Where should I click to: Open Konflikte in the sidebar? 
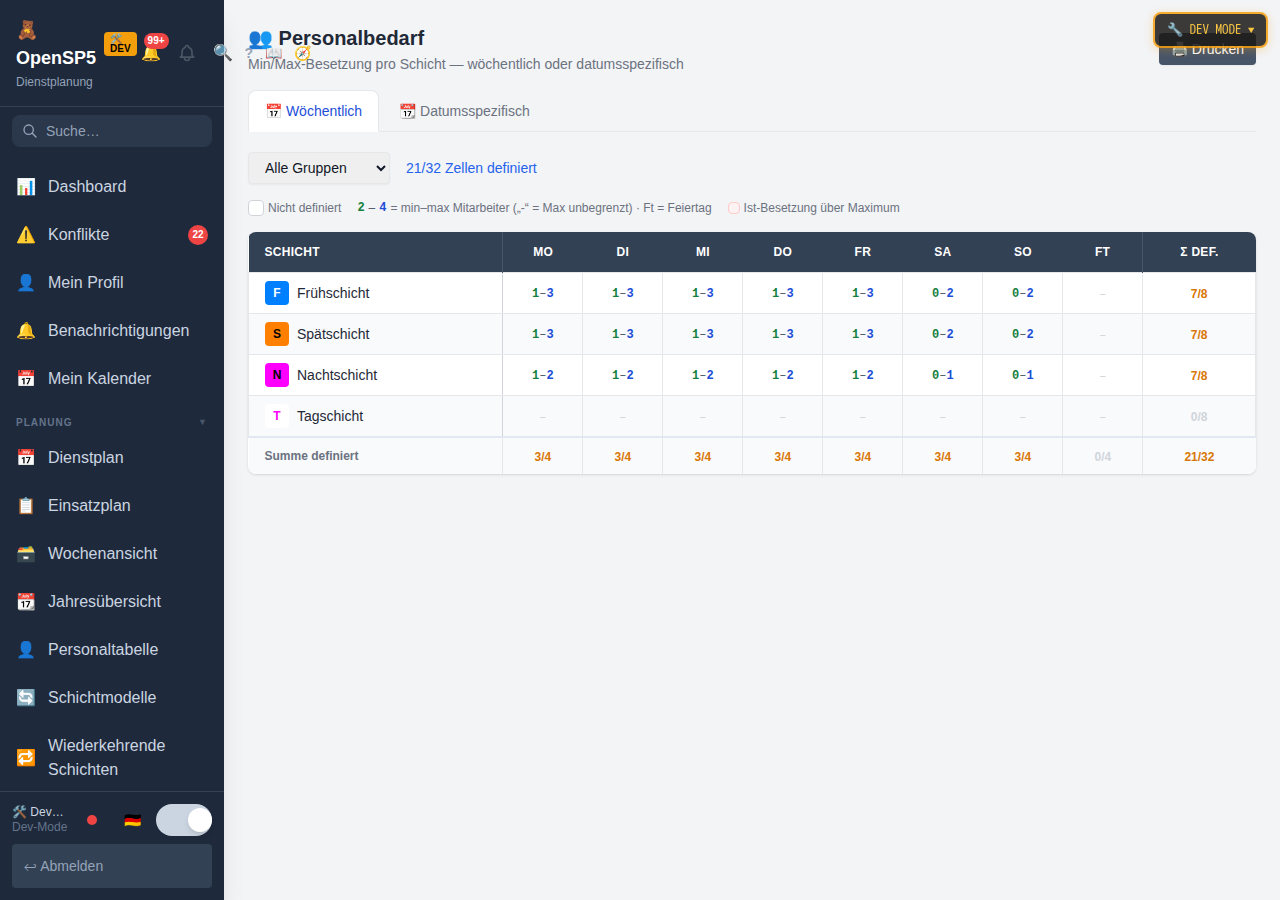click(x=112, y=234)
